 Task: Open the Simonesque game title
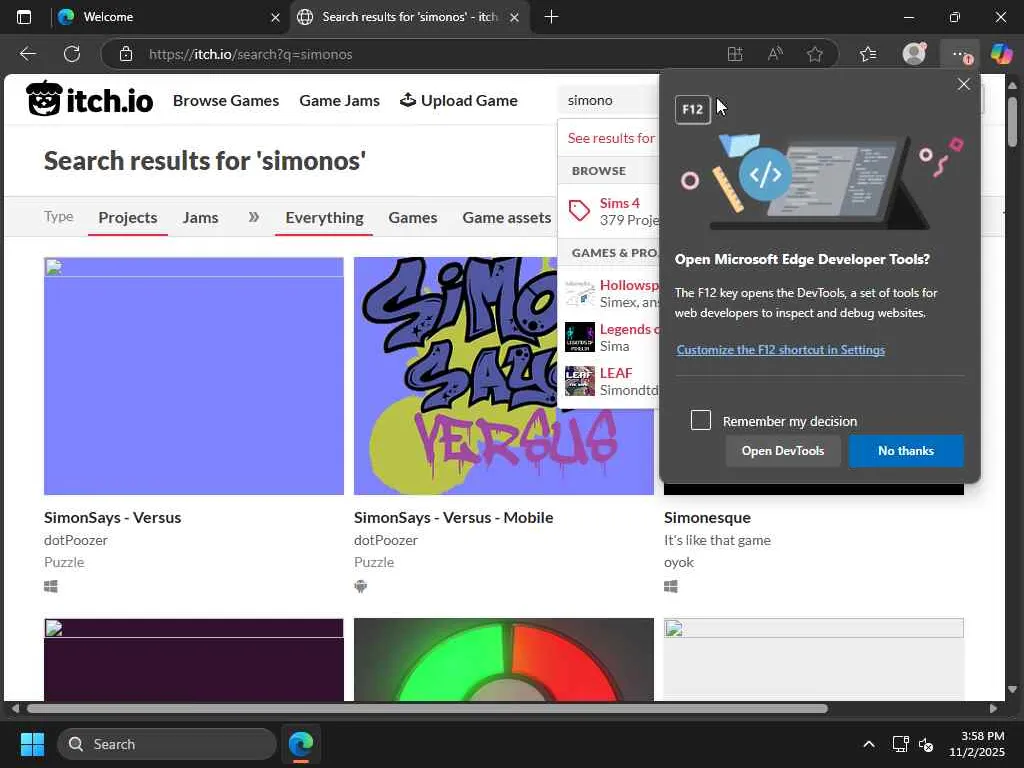[707, 517]
